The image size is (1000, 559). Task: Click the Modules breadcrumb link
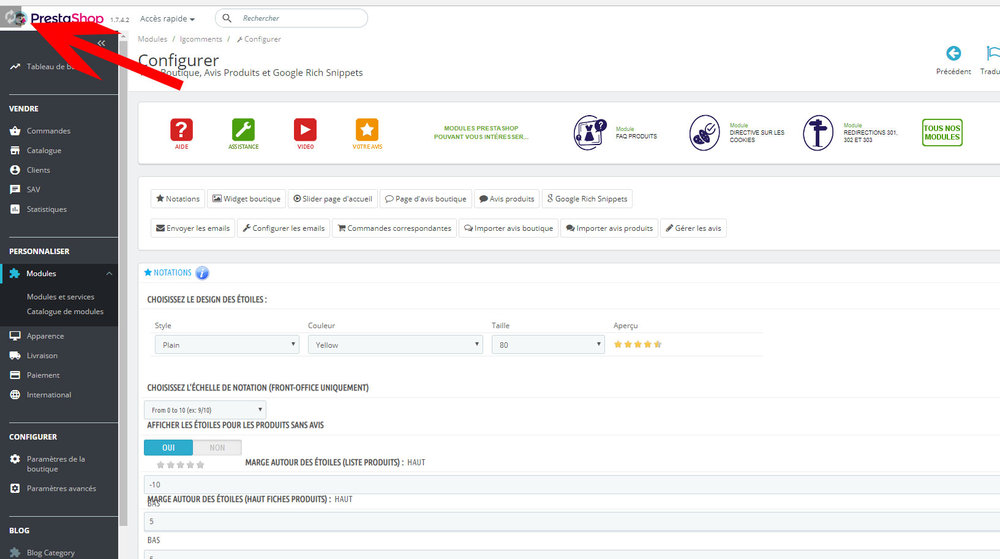tap(152, 40)
